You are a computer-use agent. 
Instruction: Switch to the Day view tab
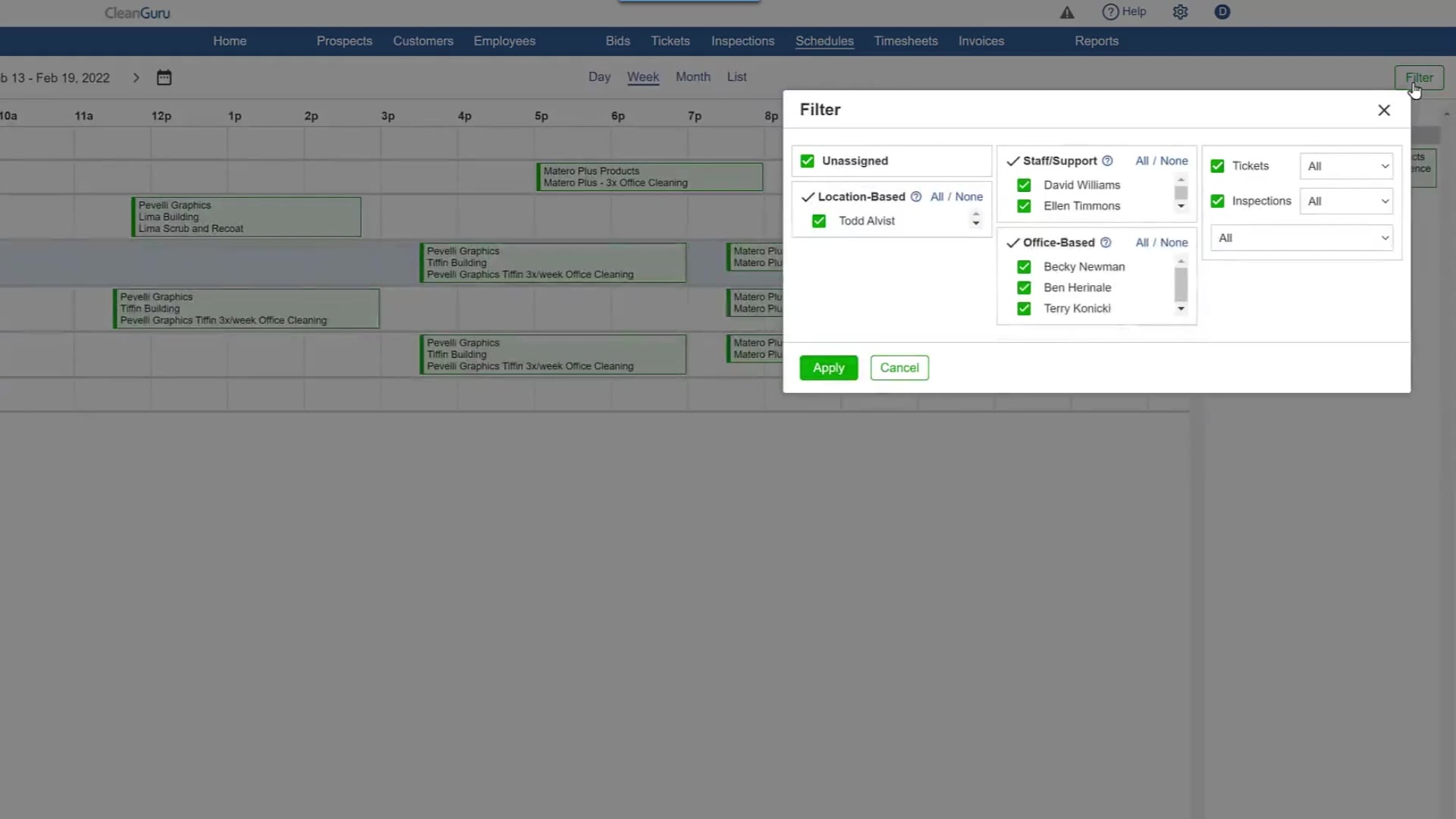pyautogui.click(x=599, y=77)
